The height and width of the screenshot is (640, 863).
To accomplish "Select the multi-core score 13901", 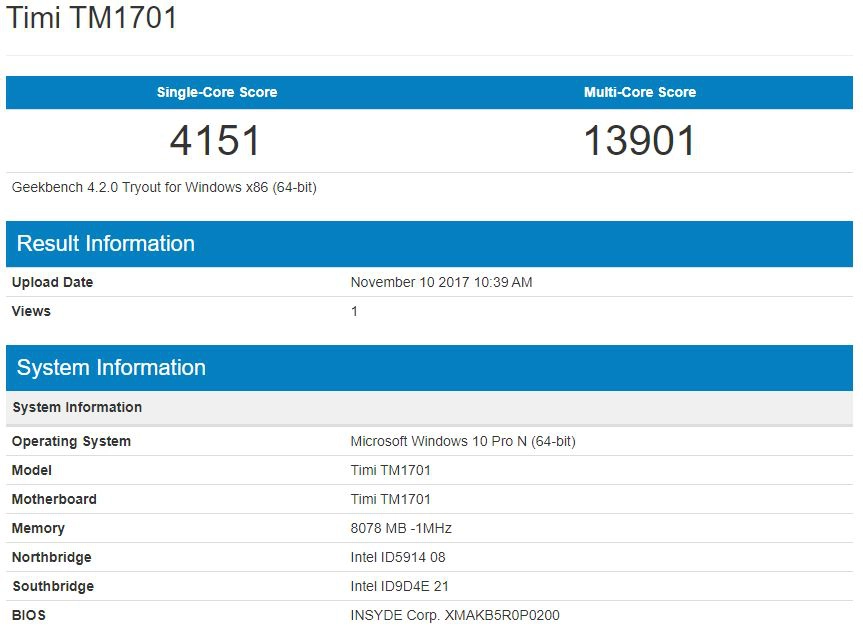I will click(640, 140).
